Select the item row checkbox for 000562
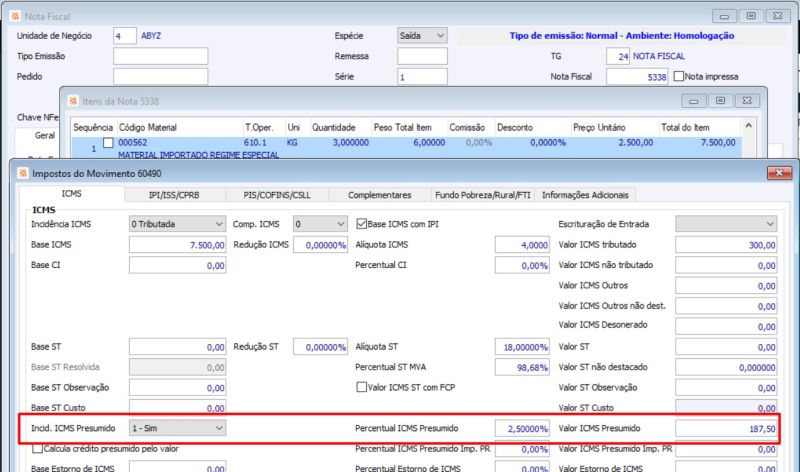The image size is (800, 472). pos(109,144)
